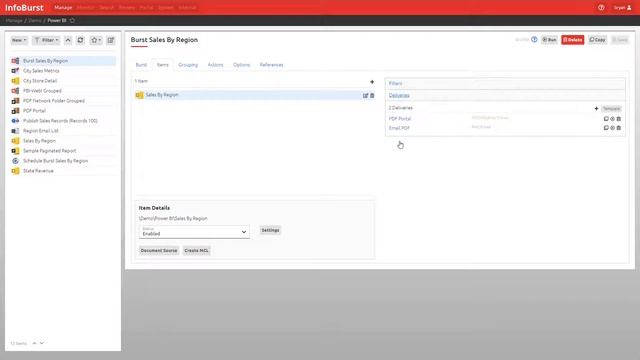This screenshot has height=360, width=640.
Task: Add a new delivery with the plus icon
Action: (x=596, y=109)
